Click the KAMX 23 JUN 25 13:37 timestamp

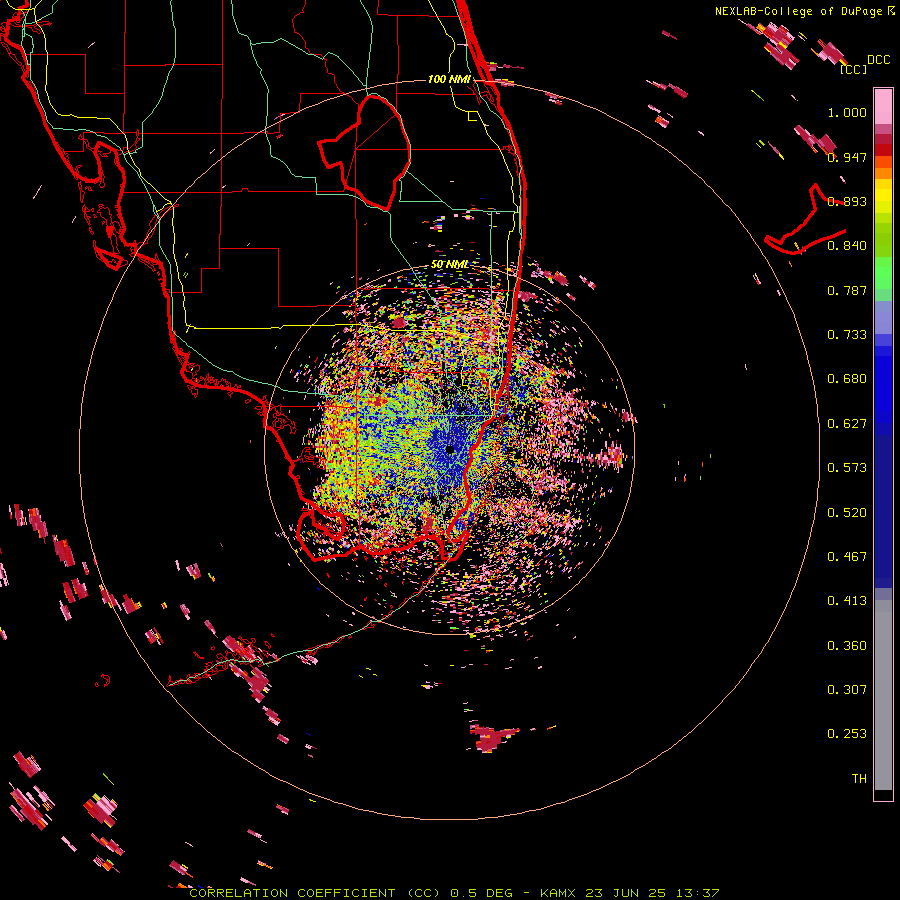[x=630, y=893]
